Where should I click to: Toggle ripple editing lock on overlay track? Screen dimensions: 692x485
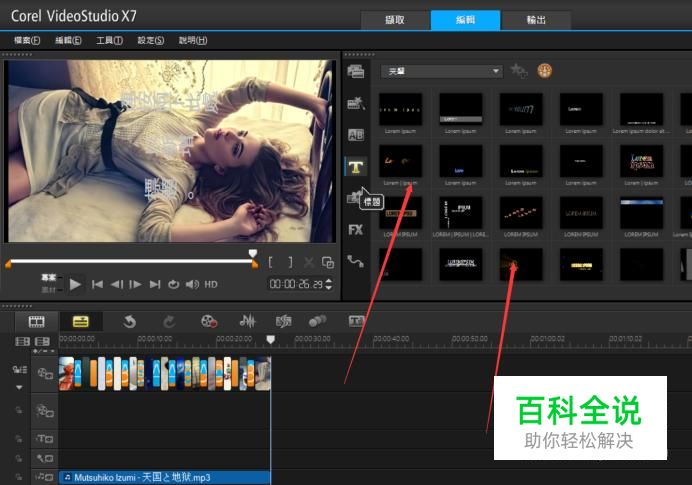[19, 410]
